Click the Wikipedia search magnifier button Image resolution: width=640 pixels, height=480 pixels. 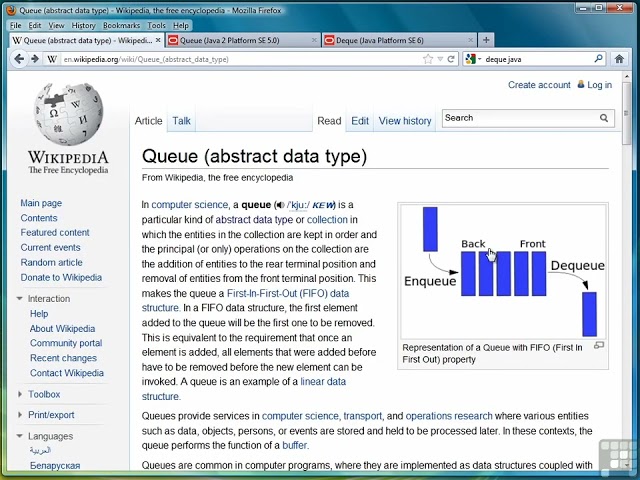(604, 118)
